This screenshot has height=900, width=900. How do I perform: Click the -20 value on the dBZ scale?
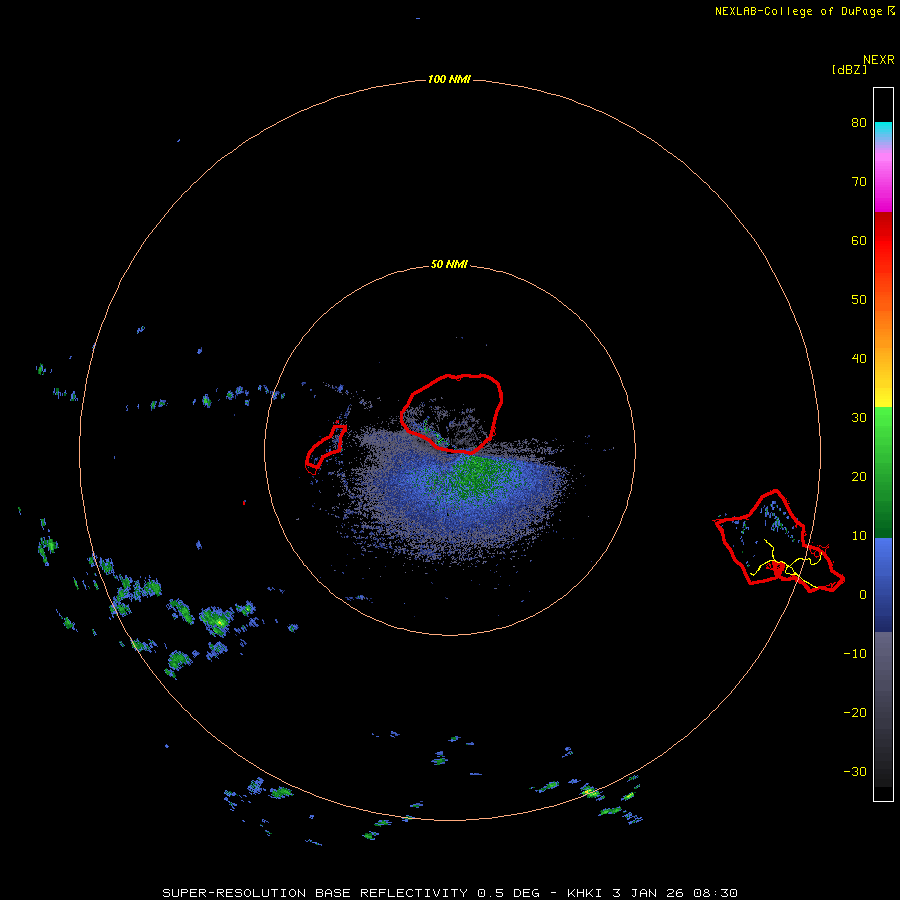(855, 713)
